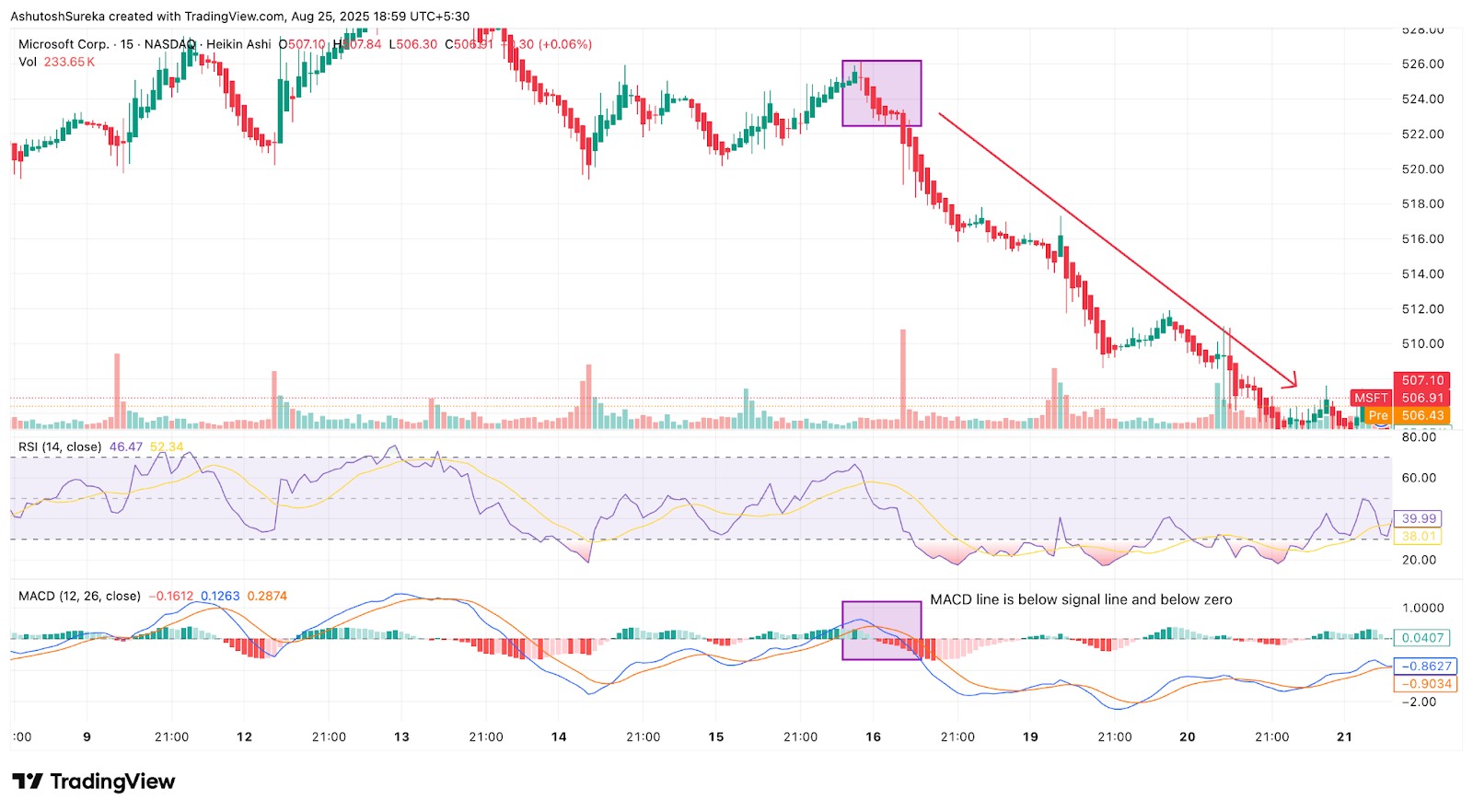This screenshot has width=1473, height=812.
Task: Click the 21:00 label between 9 and 12
Action: tap(171, 737)
